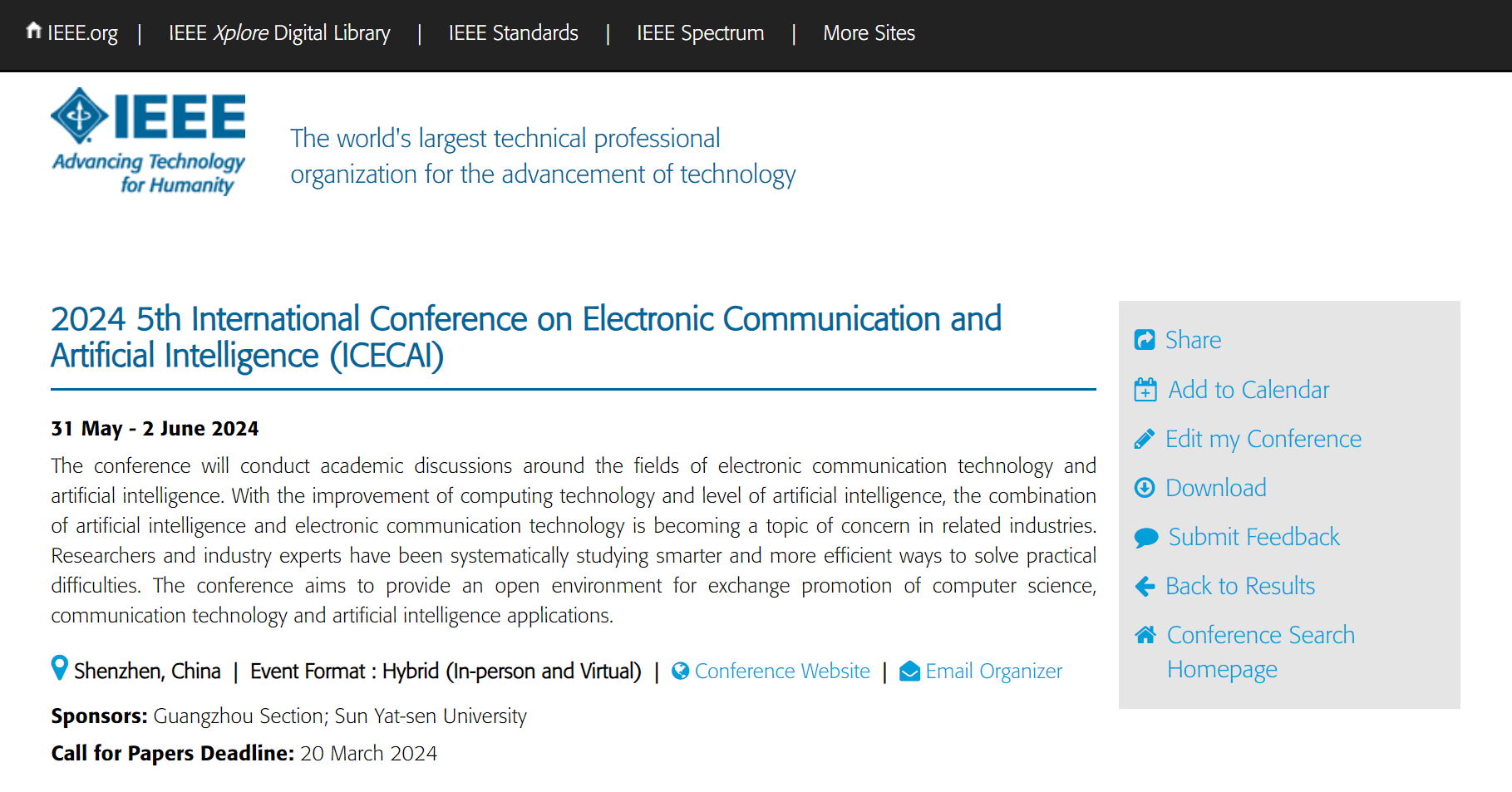The height and width of the screenshot is (792, 1512).
Task: Click the globe icon beside Conference Website
Action: pyautogui.click(x=680, y=671)
